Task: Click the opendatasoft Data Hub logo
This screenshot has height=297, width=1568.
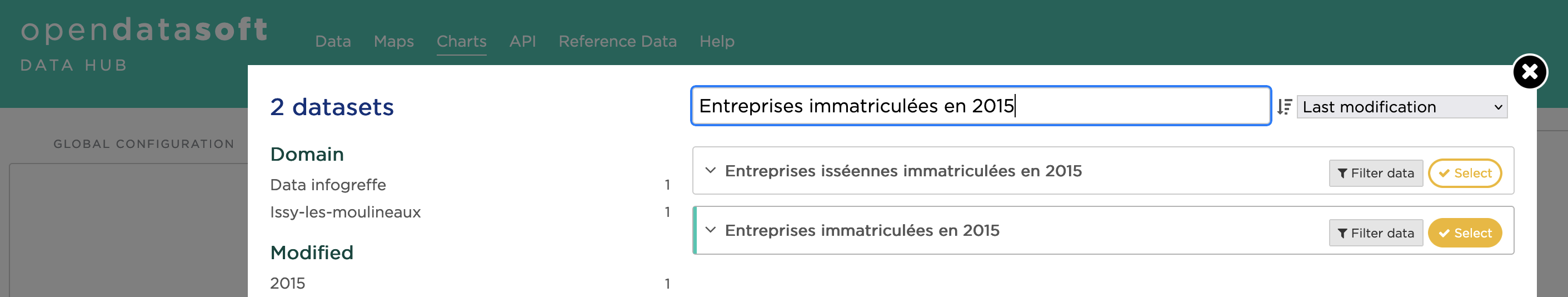Action: coord(144,43)
